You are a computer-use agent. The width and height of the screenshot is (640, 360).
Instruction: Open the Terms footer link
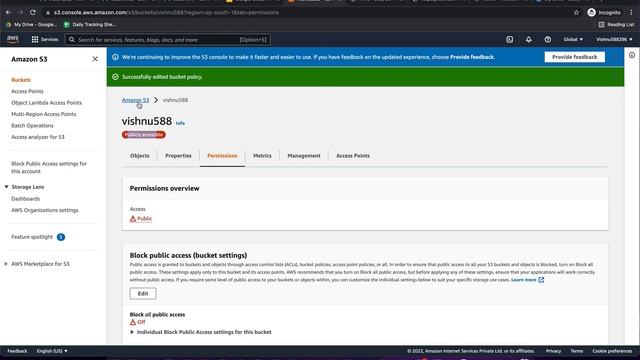tap(577, 351)
